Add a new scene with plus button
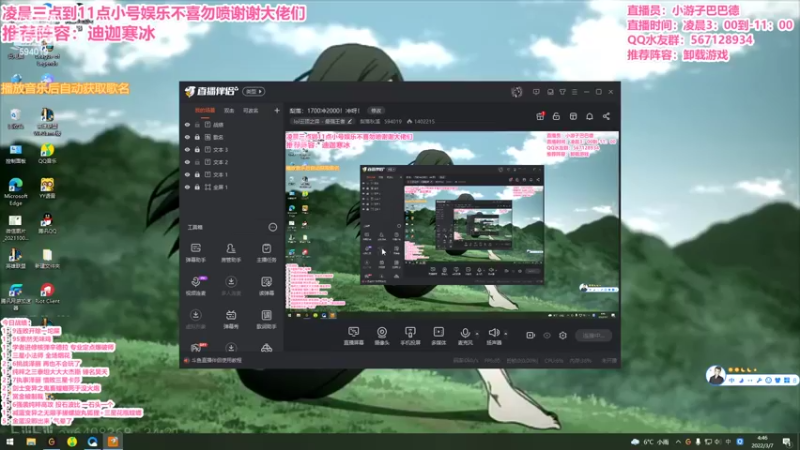The width and height of the screenshot is (800, 450). 277,111
